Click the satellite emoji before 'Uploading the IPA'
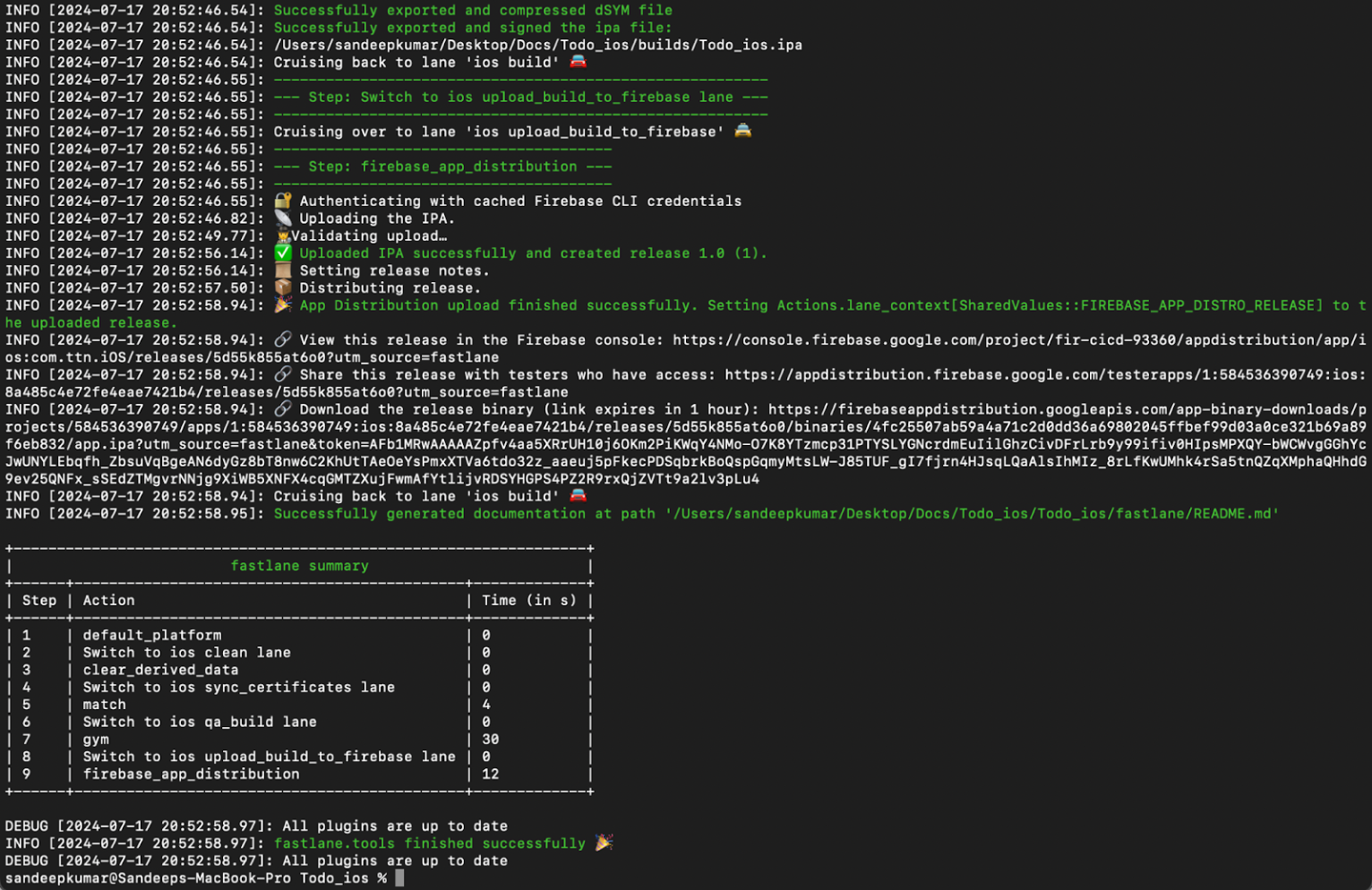Viewport: 1372px width, 890px height. [x=283, y=218]
